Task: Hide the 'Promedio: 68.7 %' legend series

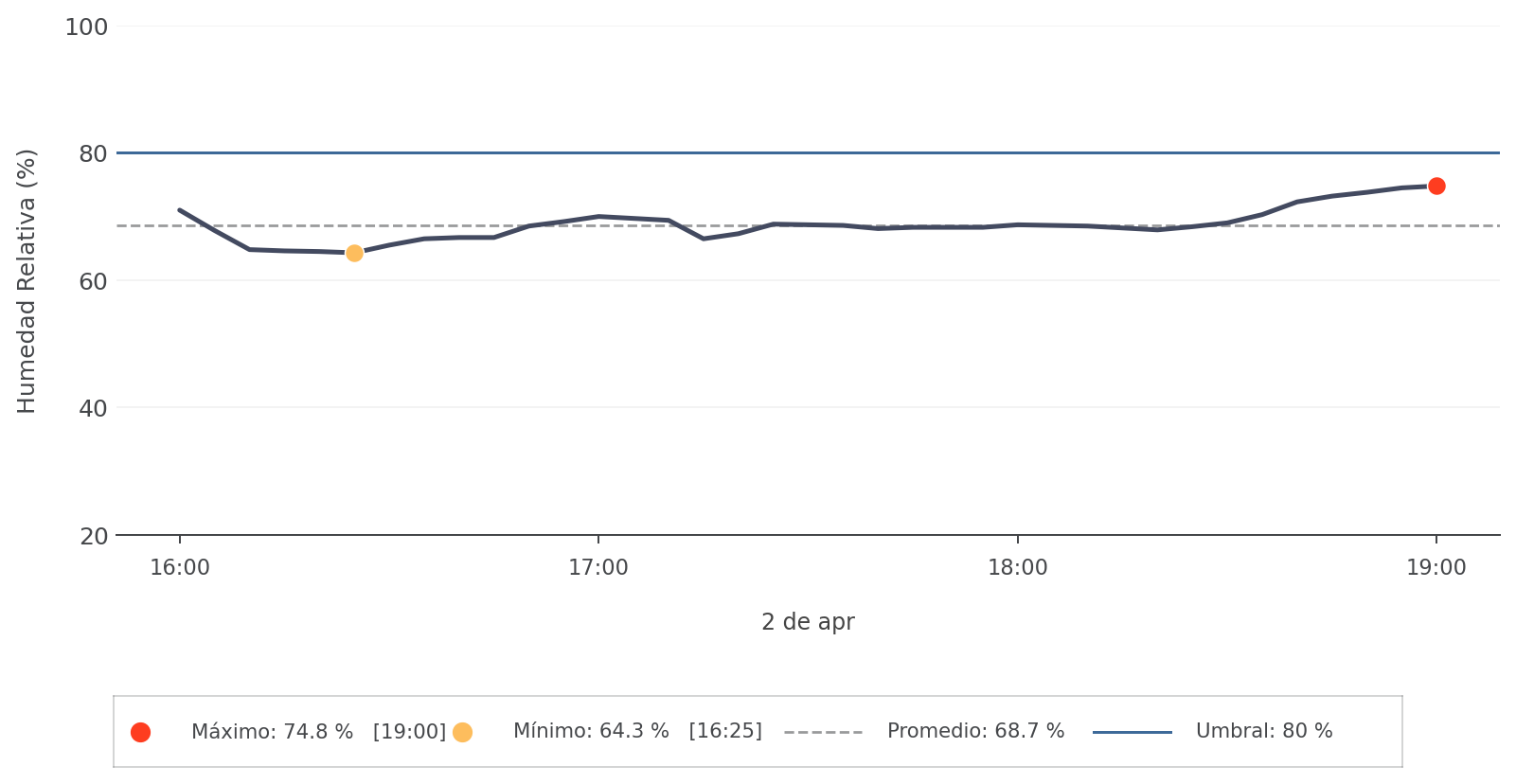Action: 975,732
